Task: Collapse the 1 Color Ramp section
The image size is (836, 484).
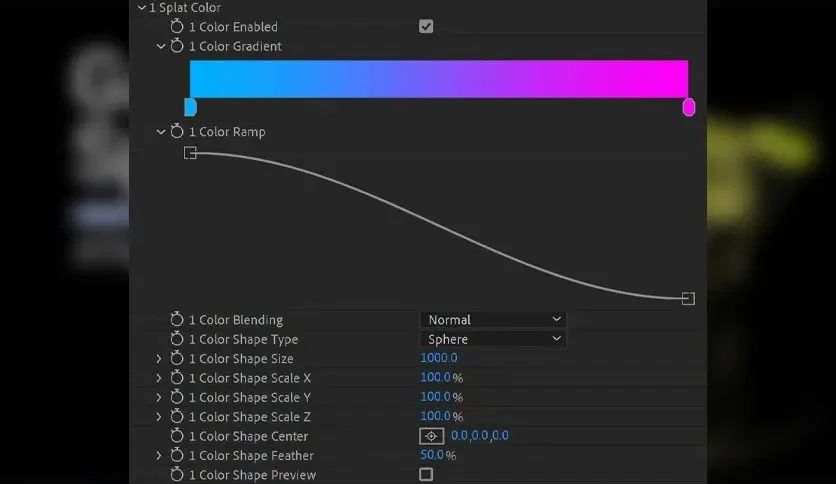Action: [x=160, y=132]
